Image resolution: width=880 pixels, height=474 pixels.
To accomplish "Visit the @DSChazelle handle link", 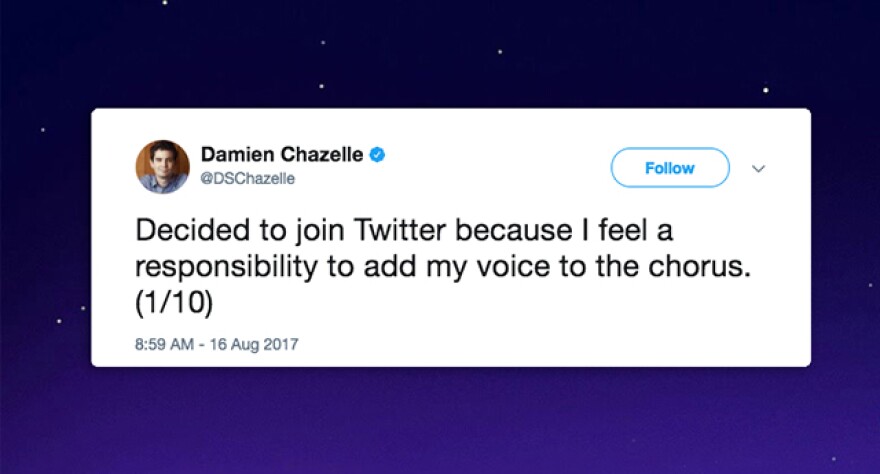I will [x=248, y=178].
